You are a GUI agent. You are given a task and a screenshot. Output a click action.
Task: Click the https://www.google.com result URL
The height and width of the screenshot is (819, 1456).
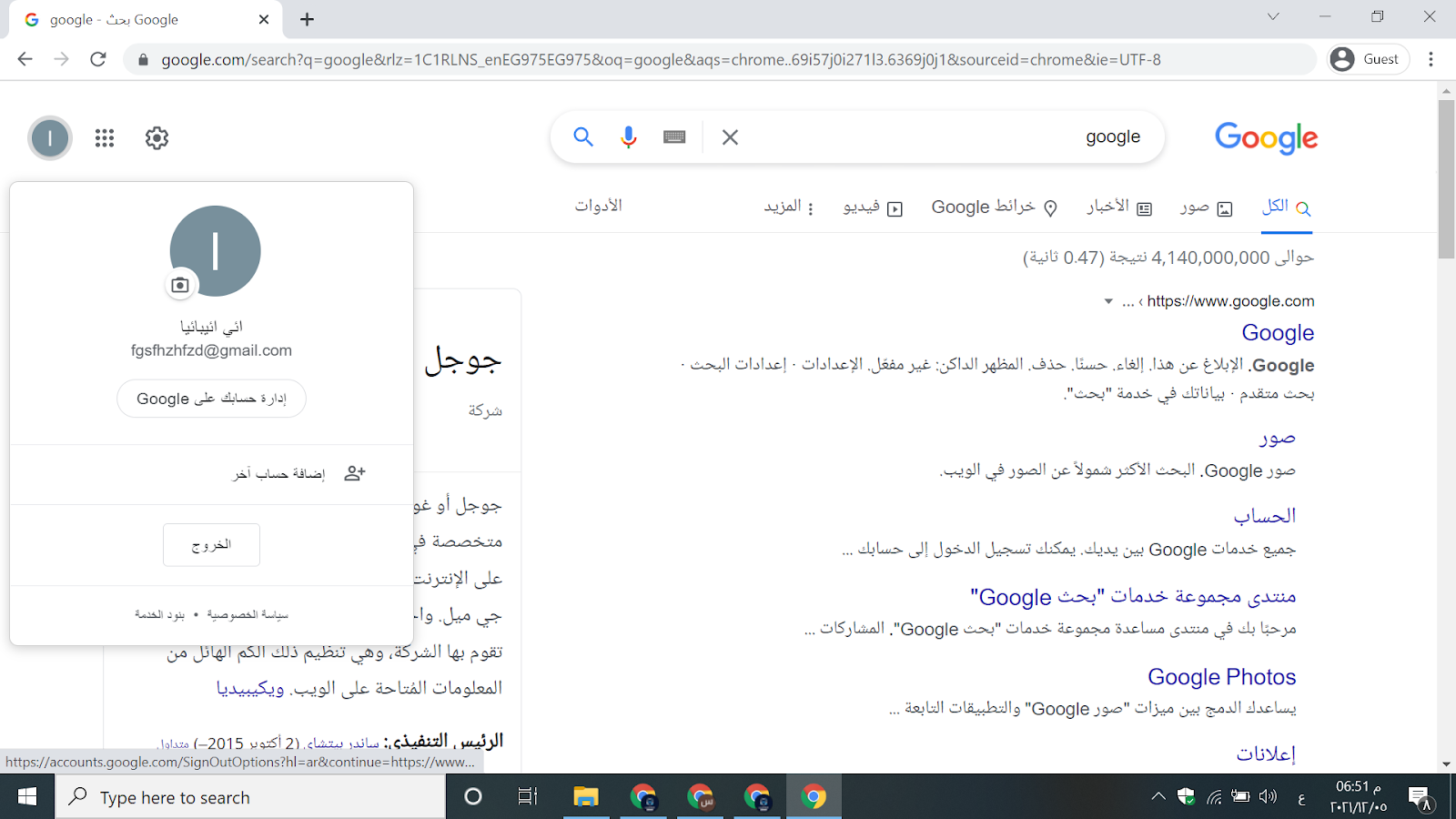pos(1230,301)
